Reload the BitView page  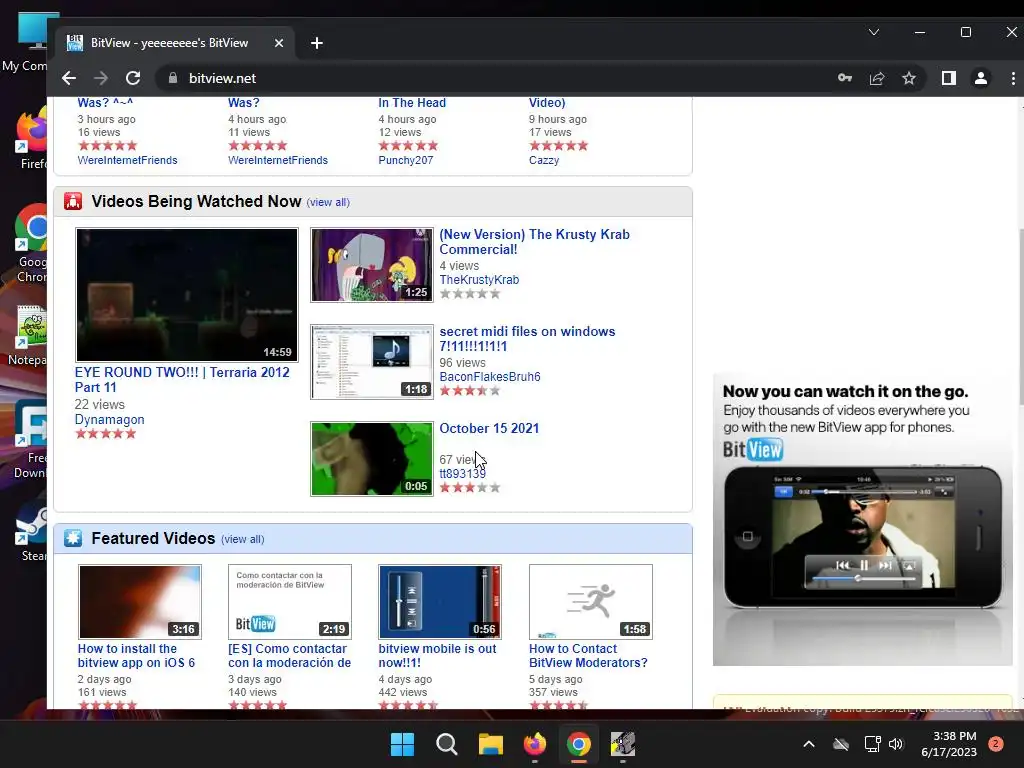pyautogui.click(x=133, y=78)
